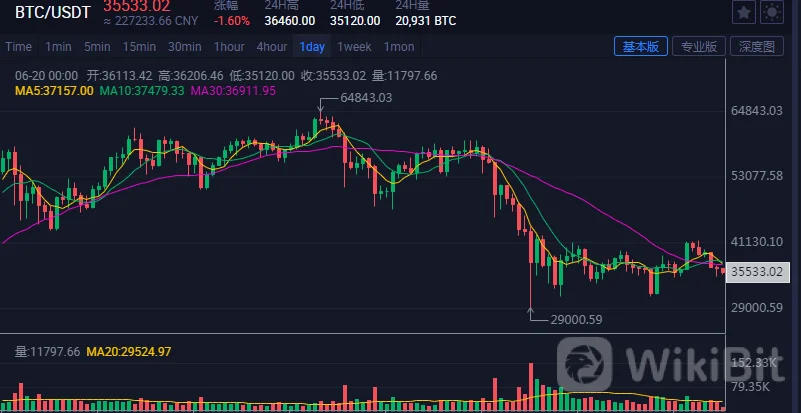Click the 专业版 pro version button

pos(699,47)
